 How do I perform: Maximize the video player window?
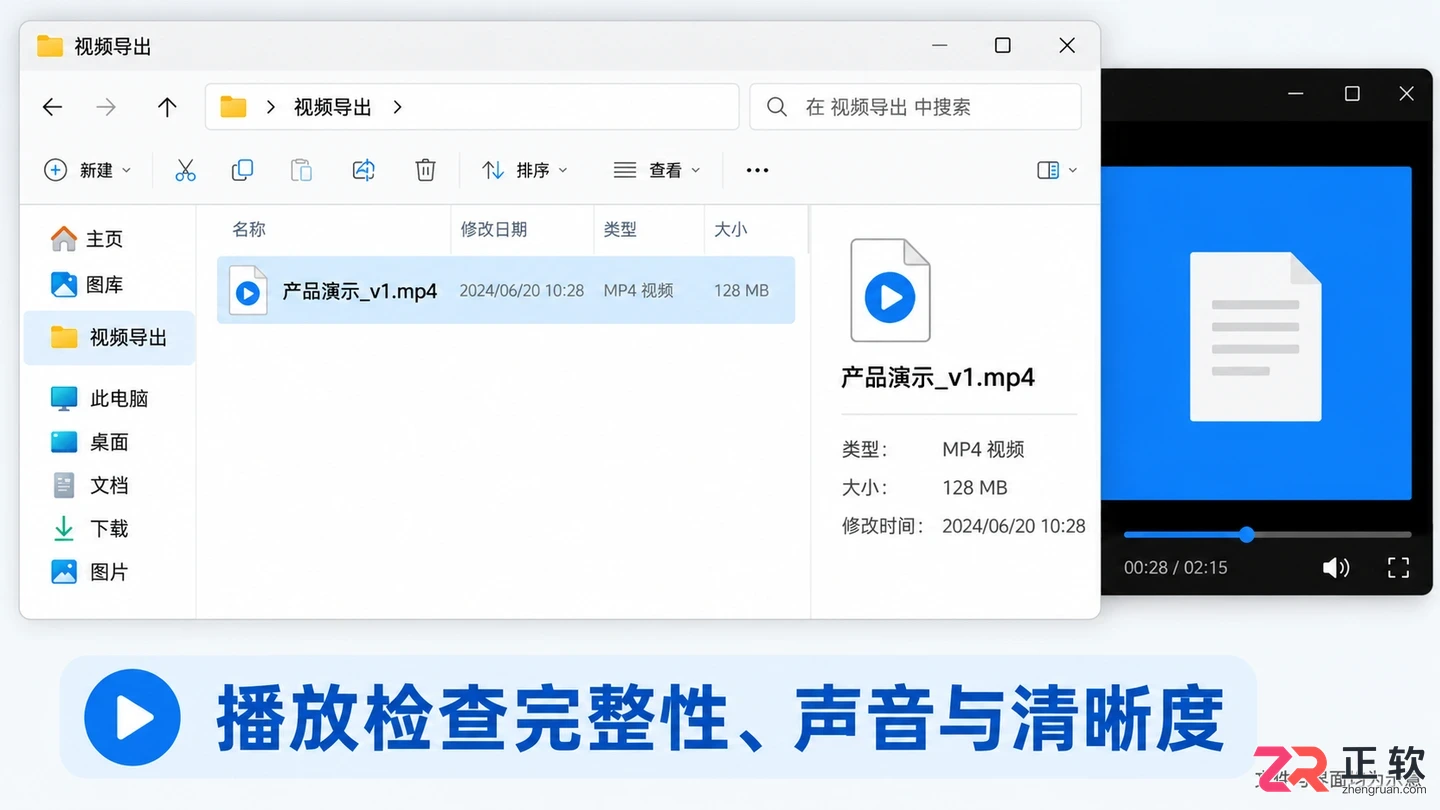click(1352, 94)
